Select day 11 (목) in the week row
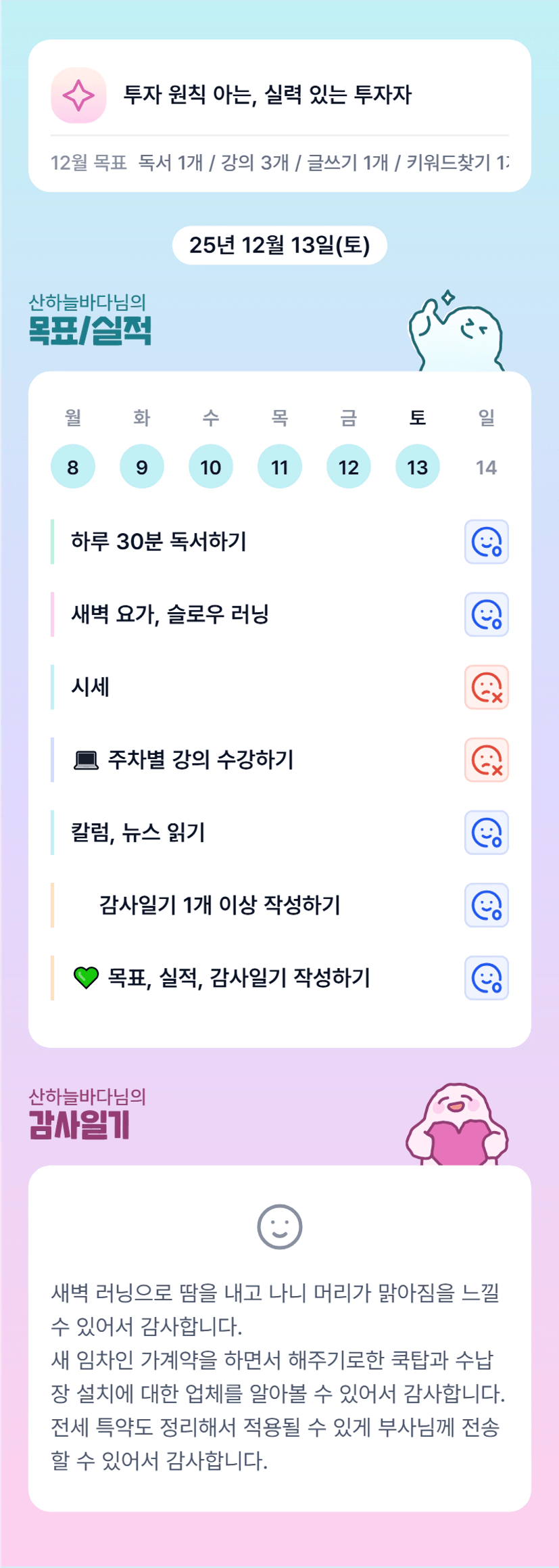The image size is (559, 1568). [279, 467]
